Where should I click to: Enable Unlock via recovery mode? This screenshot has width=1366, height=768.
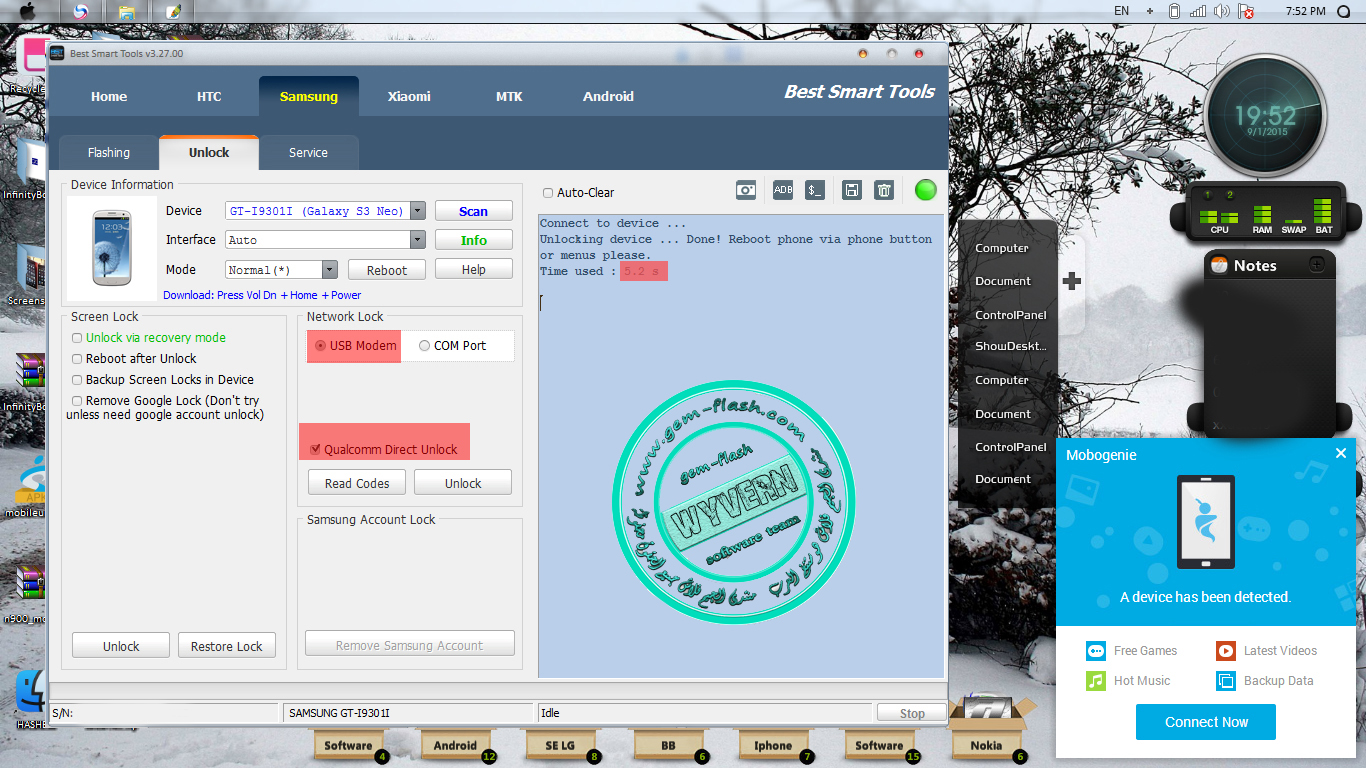point(77,338)
